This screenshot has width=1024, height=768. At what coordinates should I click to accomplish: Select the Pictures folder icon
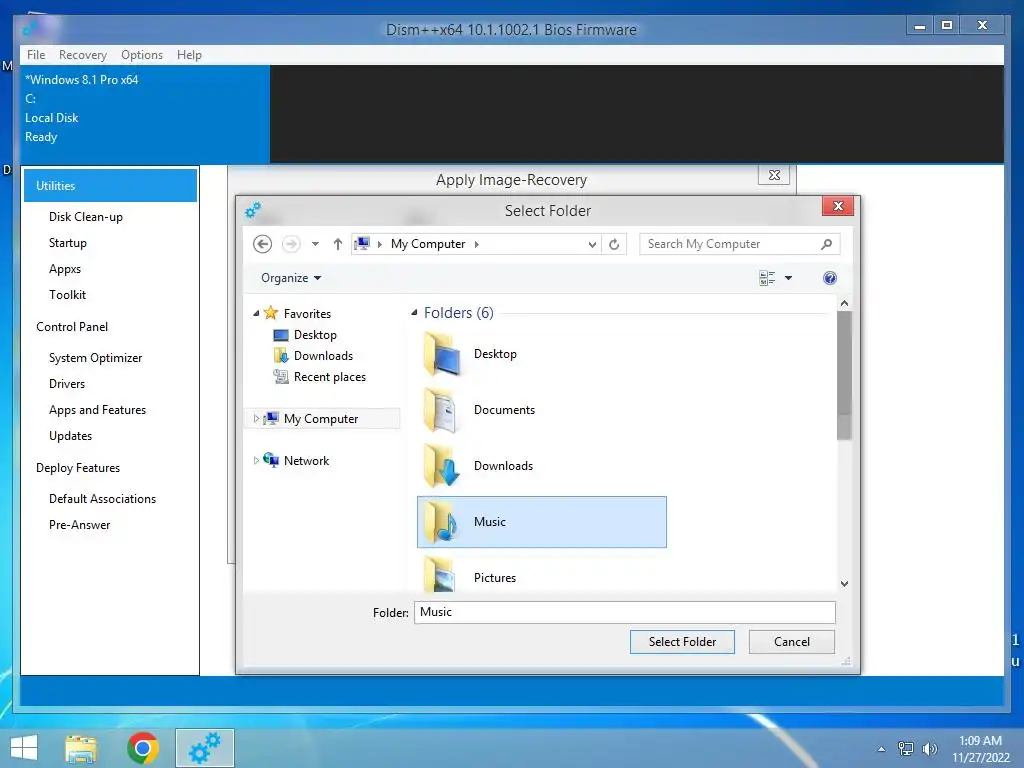pos(440,575)
